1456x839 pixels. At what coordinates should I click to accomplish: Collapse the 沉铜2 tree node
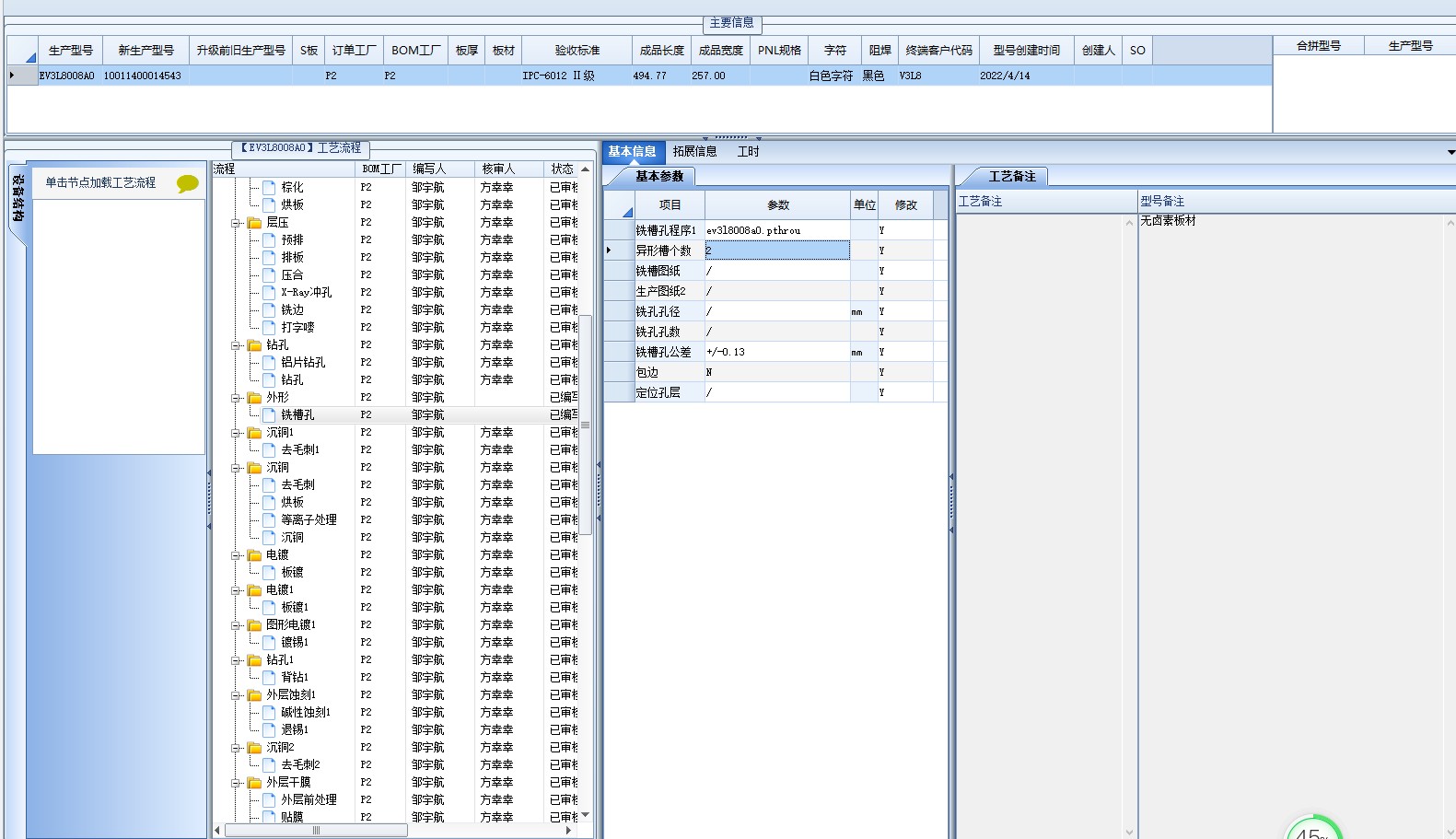click(x=237, y=748)
